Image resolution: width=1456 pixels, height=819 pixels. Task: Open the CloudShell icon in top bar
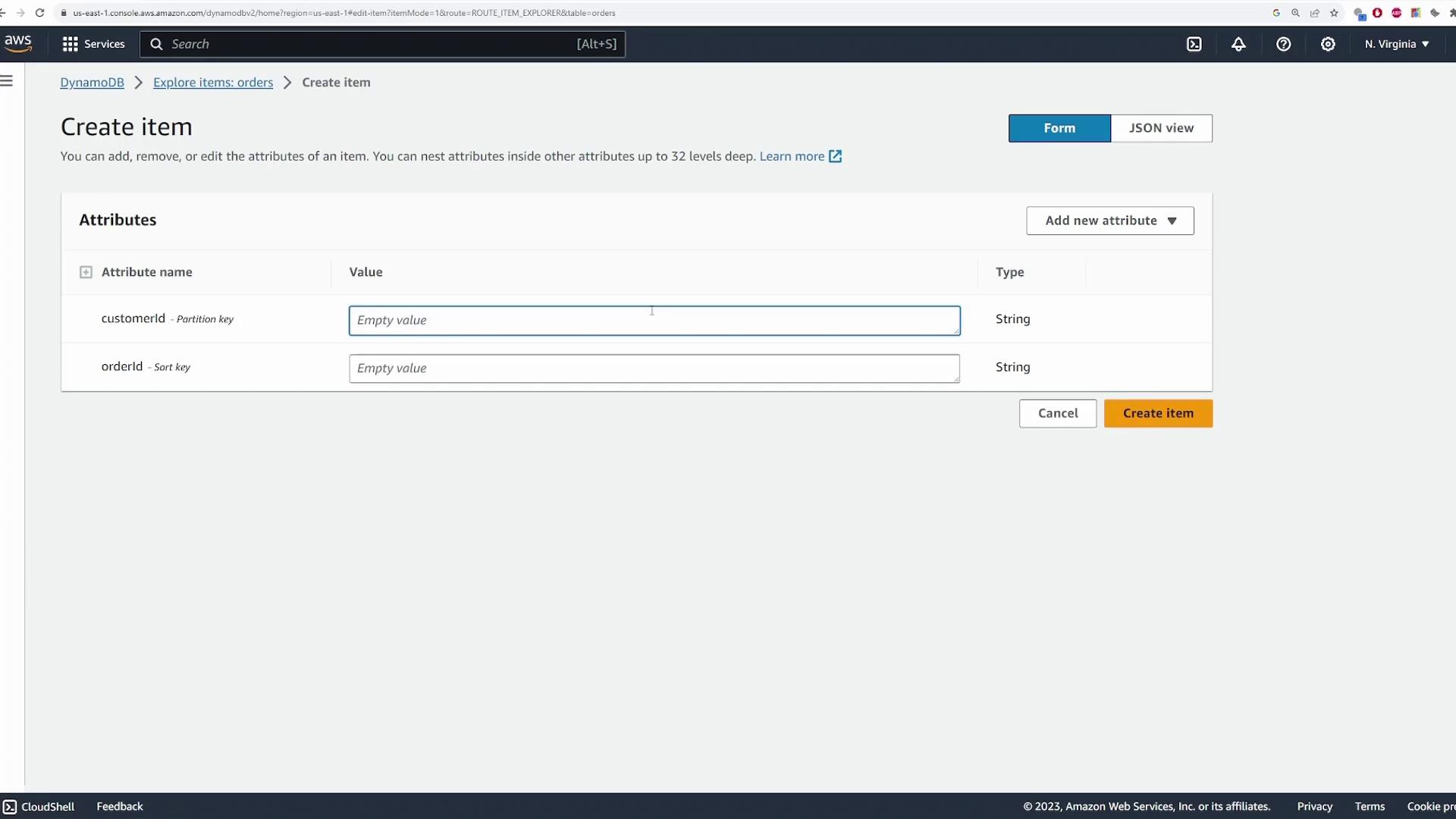(1194, 44)
